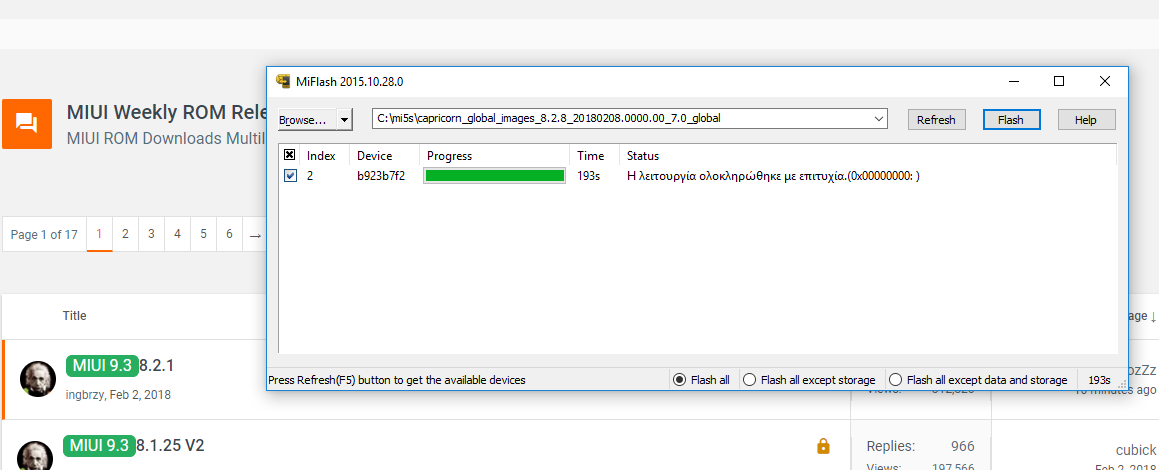Open the cubick user link
Screen dimensions: 1159x470
[1136, 449]
